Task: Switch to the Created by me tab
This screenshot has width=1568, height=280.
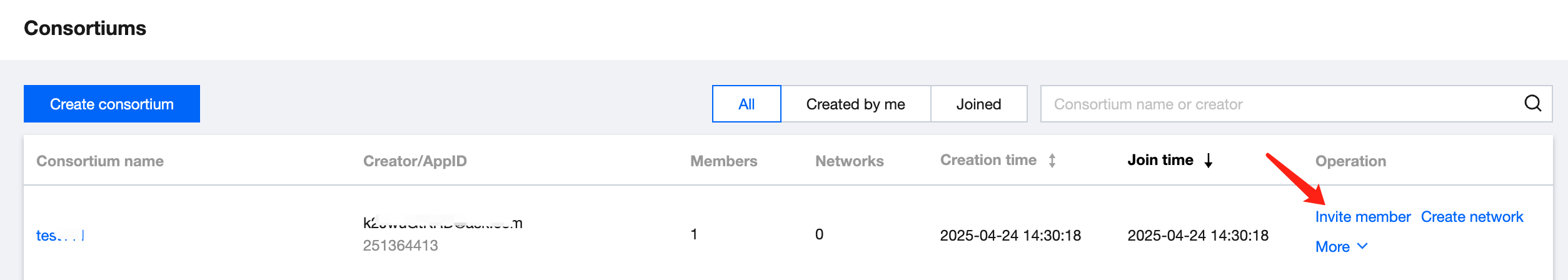Action: [855, 104]
